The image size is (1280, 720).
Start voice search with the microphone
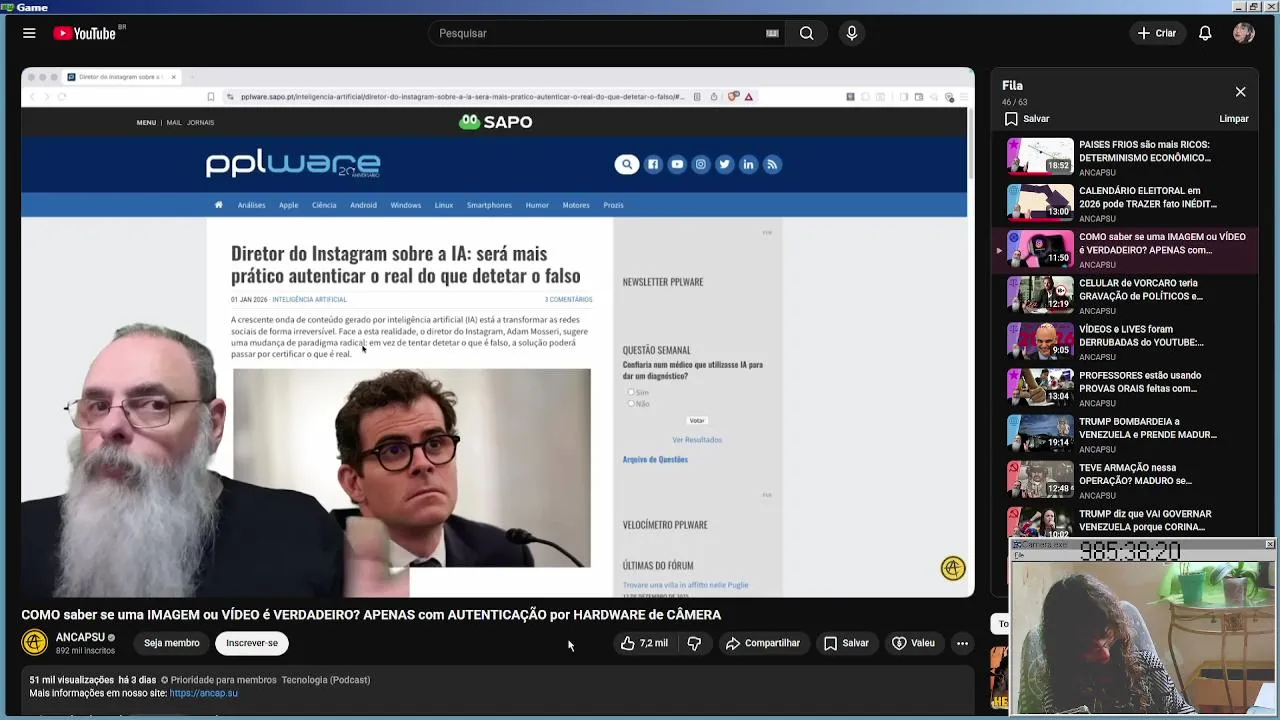pos(852,33)
